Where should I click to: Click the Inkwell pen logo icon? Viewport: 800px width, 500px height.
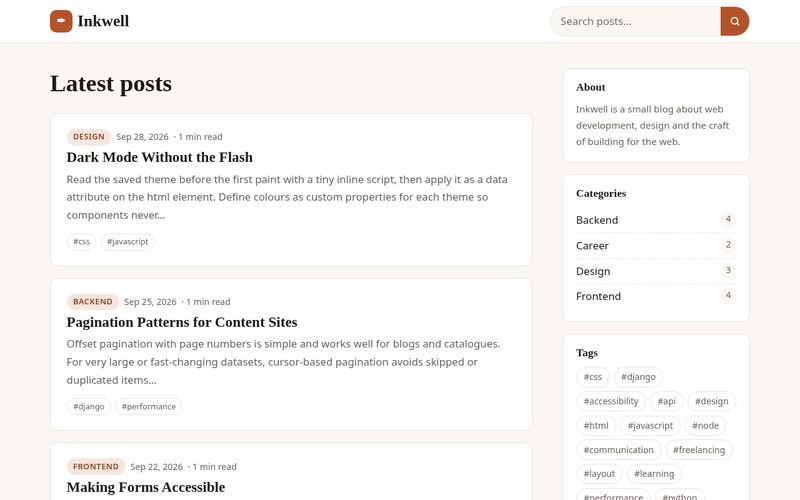(x=61, y=21)
